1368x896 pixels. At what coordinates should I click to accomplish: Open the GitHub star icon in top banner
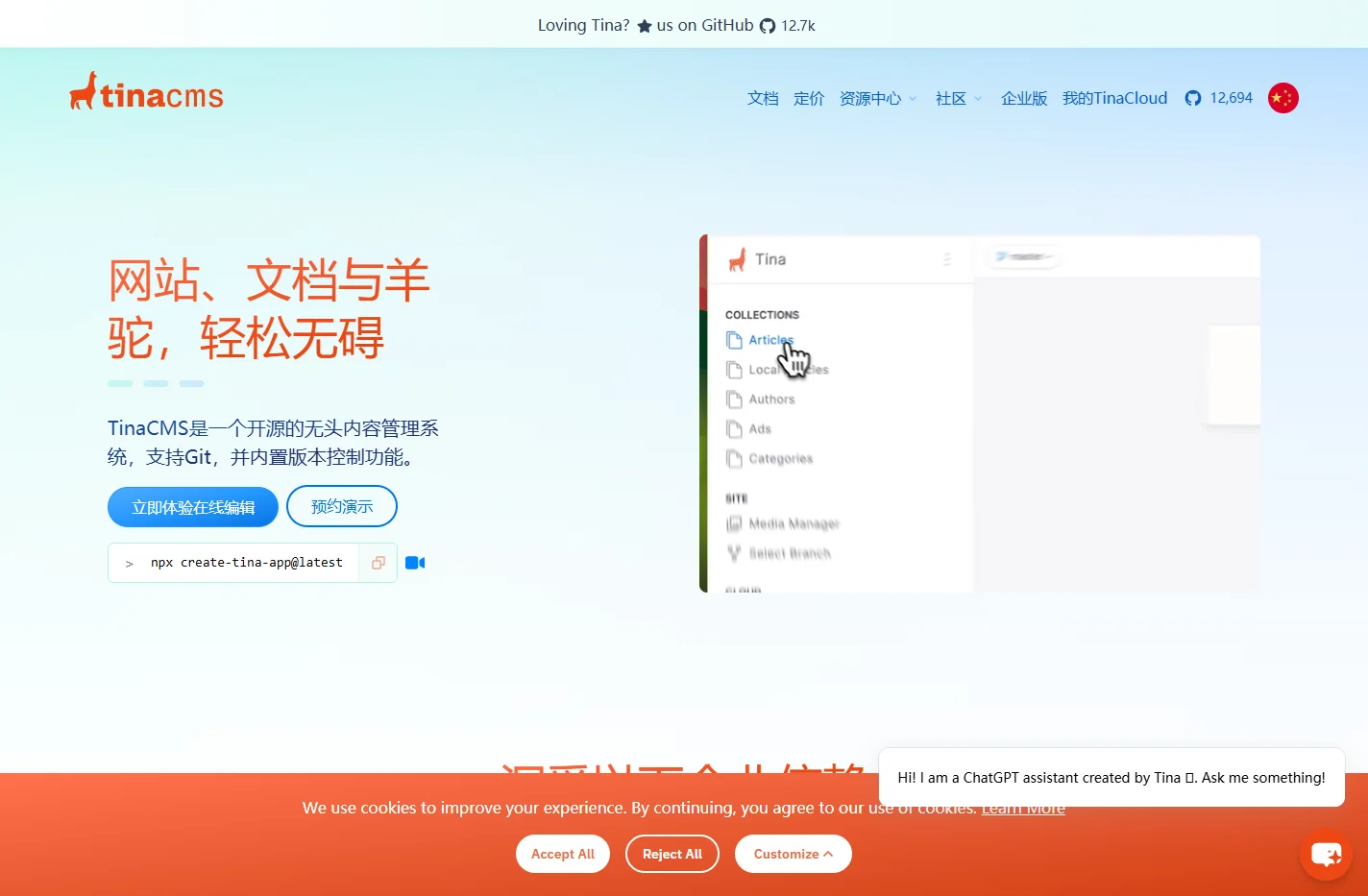[x=645, y=26]
